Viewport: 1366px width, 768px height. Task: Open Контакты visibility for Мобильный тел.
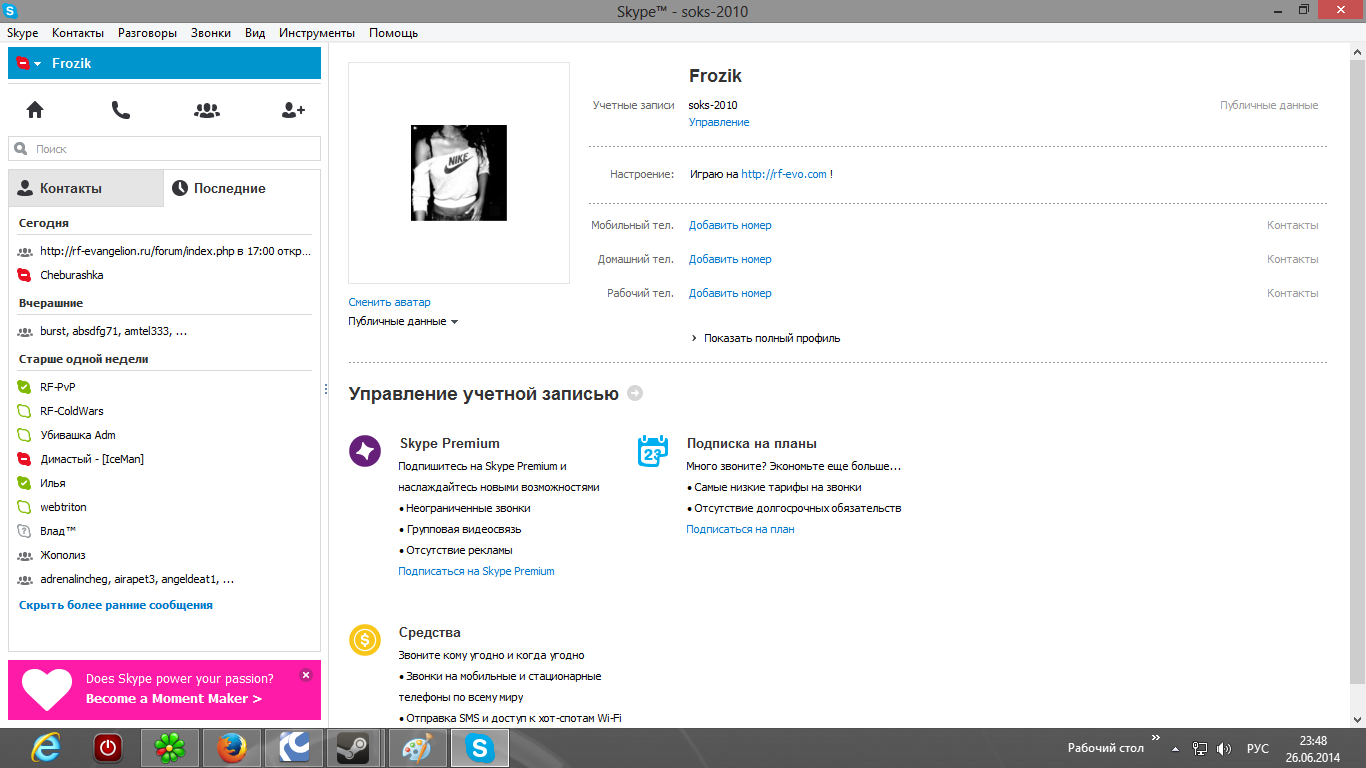tap(1293, 225)
